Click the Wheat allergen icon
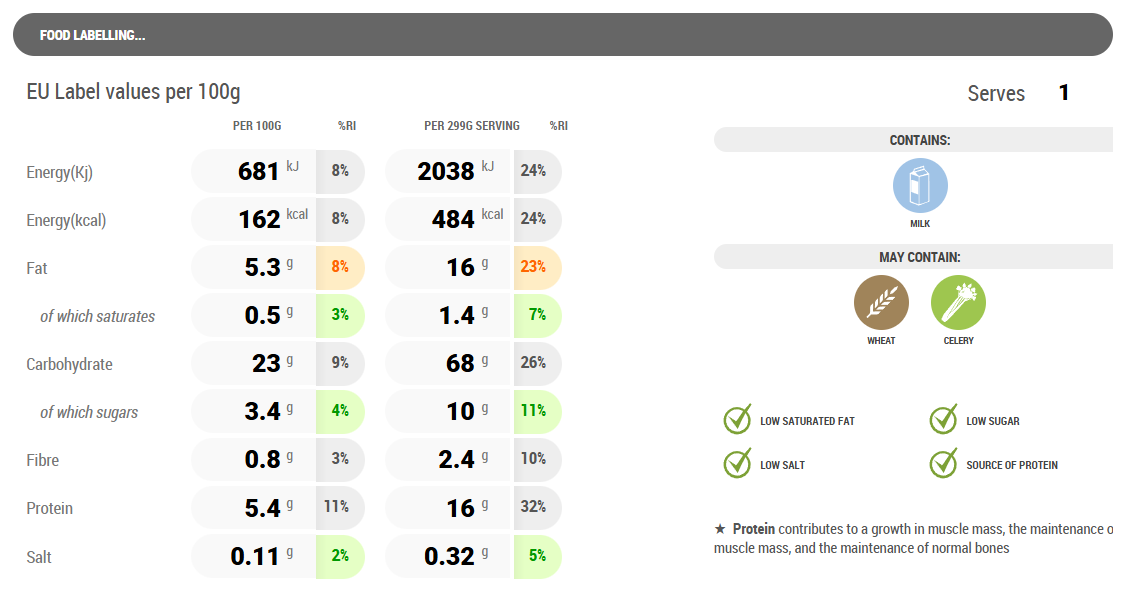 click(881, 303)
